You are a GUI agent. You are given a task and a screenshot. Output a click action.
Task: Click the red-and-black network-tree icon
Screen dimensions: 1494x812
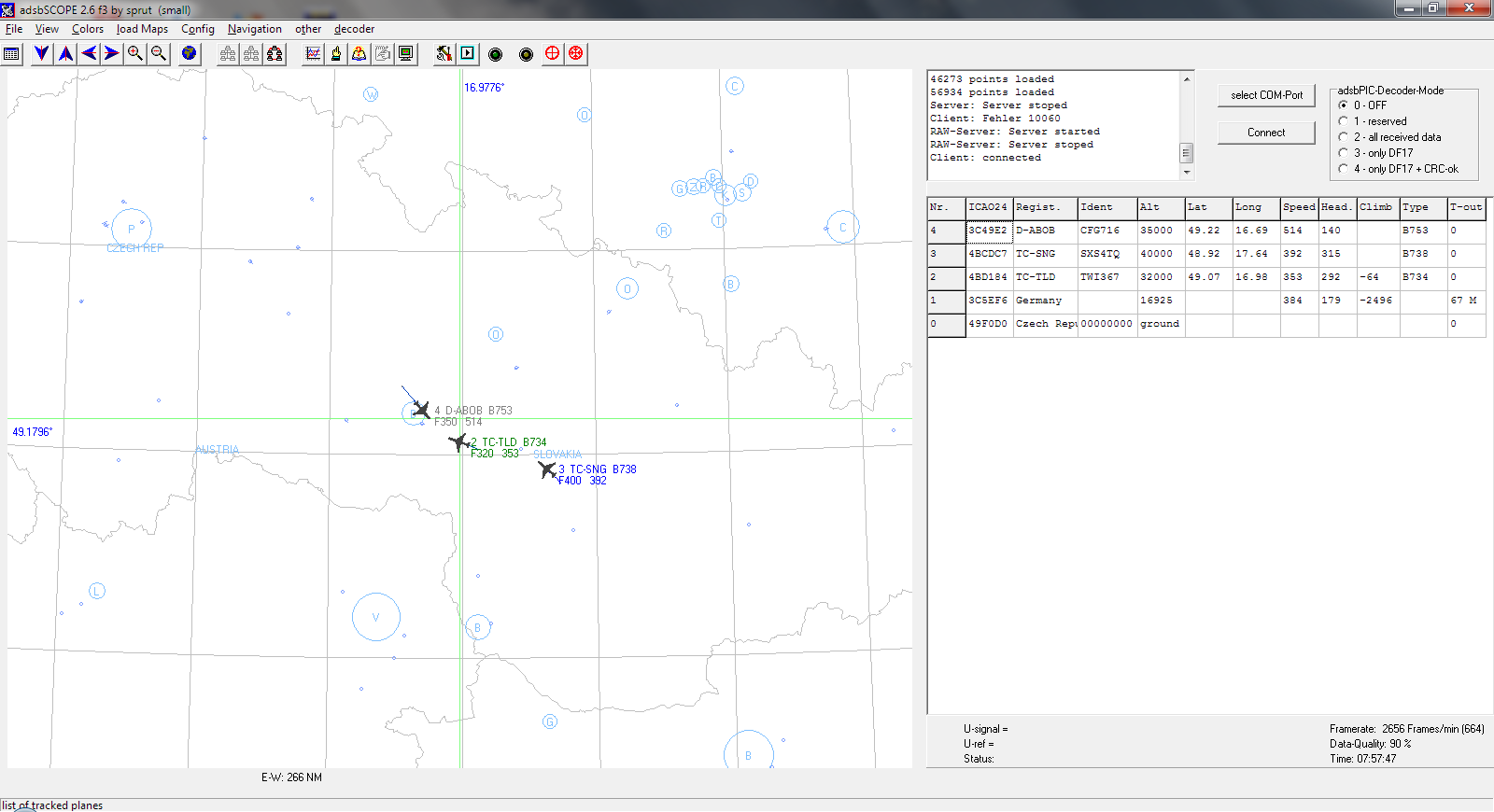(275, 54)
